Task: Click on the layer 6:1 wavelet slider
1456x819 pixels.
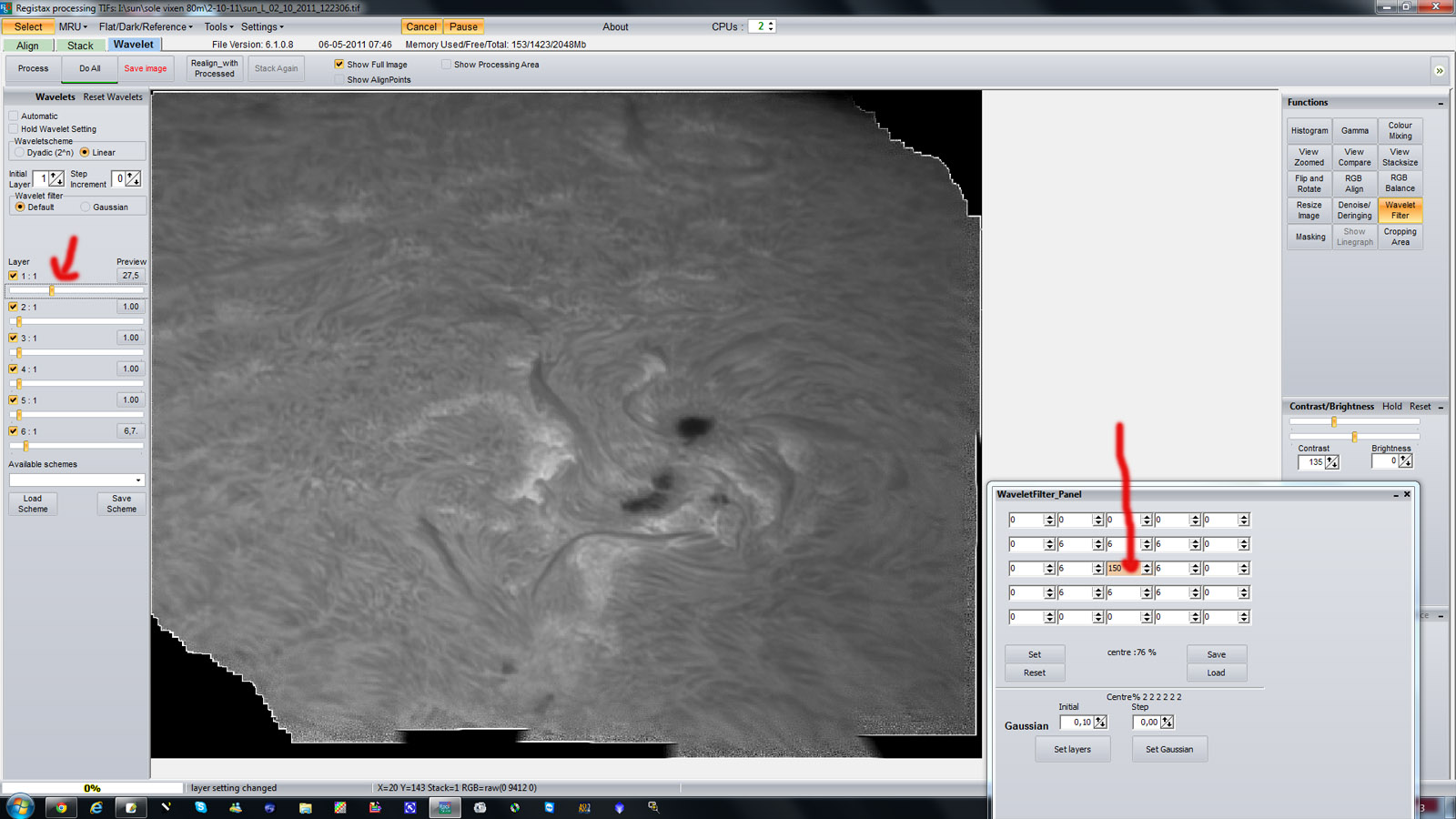Action: point(76,446)
